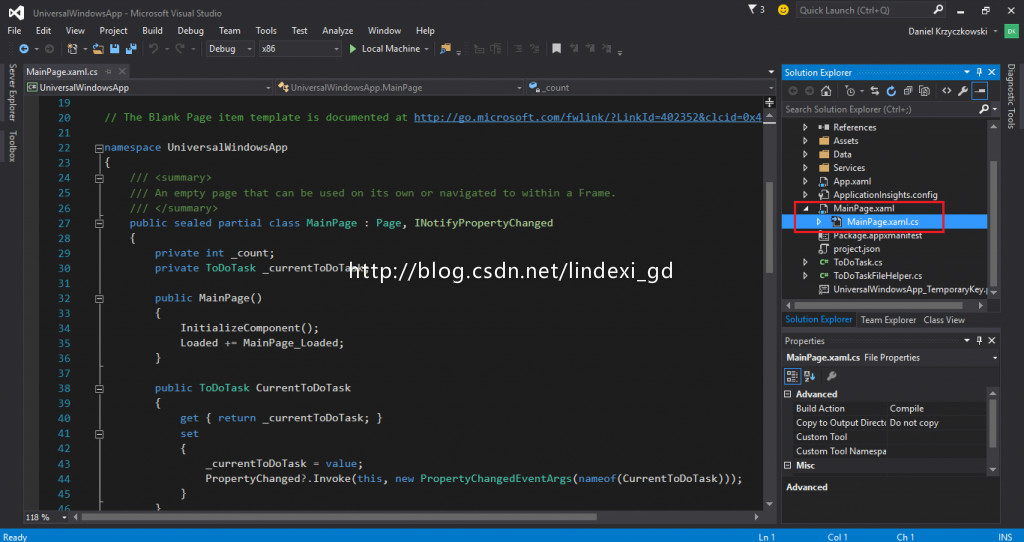This screenshot has width=1024, height=542.
Task: Open the Debug configuration dropdown
Action: (249, 49)
